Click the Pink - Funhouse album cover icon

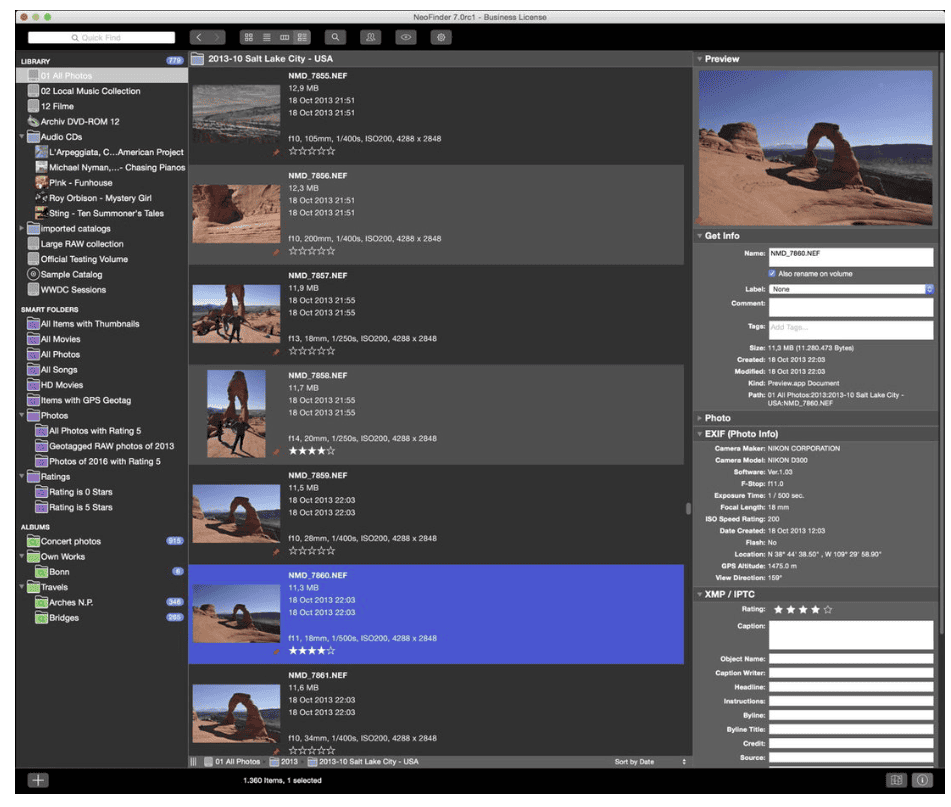[x=41, y=182]
